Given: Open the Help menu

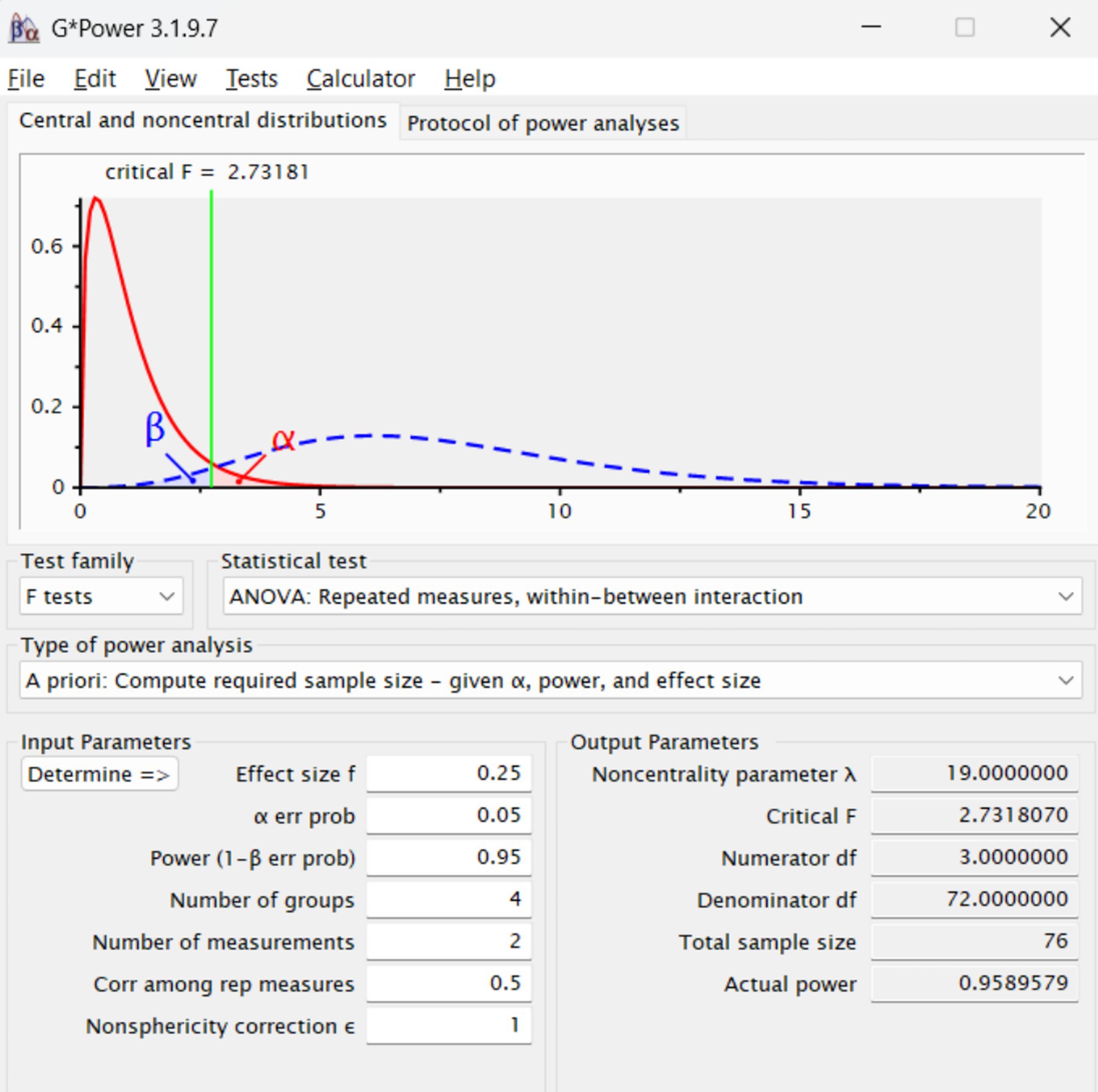Looking at the screenshot, I should coord(470,79).
